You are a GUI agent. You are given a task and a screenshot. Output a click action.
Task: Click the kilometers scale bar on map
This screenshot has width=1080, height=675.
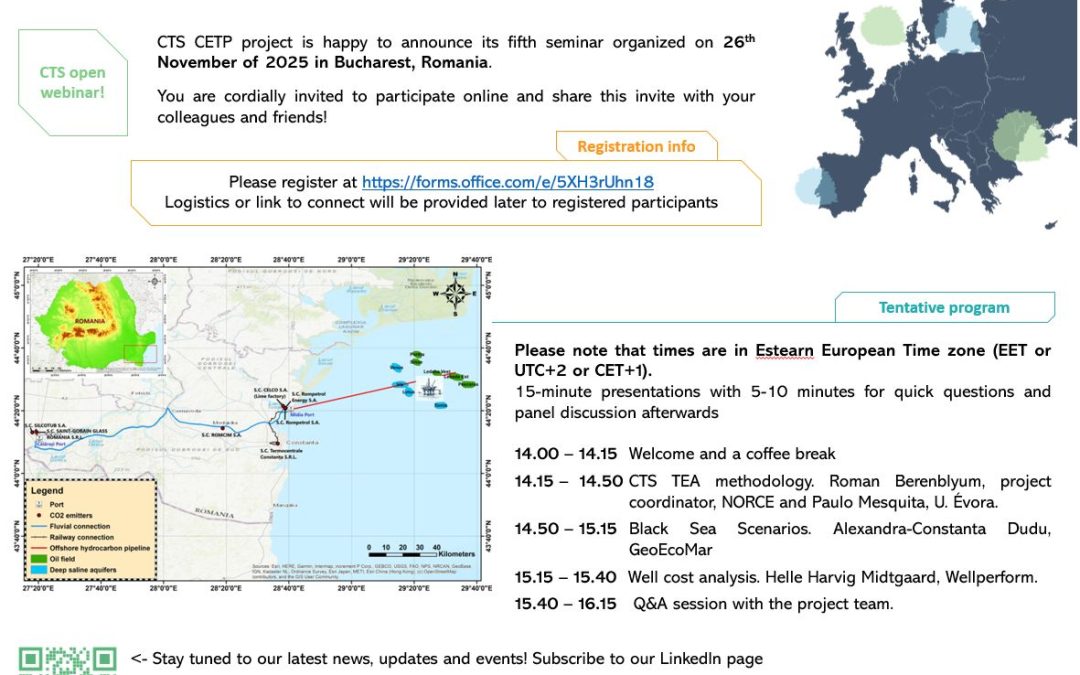pos(401,556)
